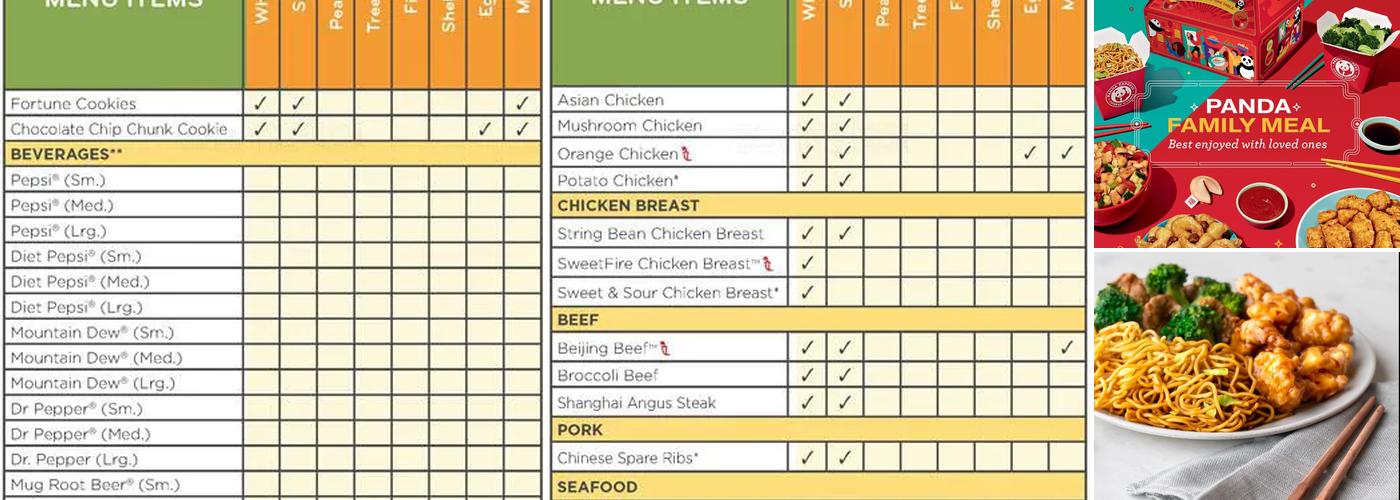The image size is (1400, 500).
Task: Click the first checkmark in the Asian Chicken row
Action: coord(807,100)
